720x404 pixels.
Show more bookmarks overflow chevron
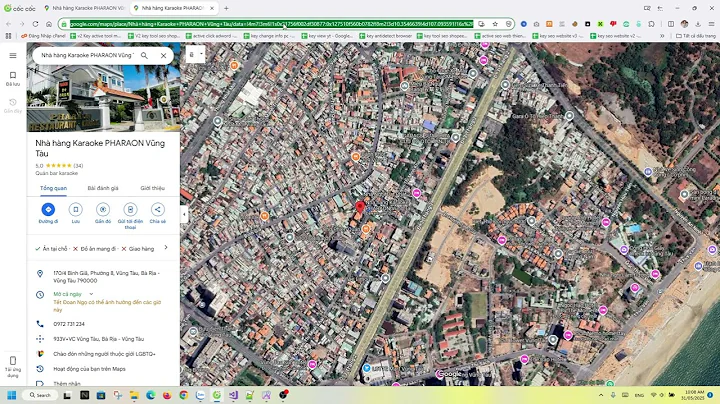point(662,36)
